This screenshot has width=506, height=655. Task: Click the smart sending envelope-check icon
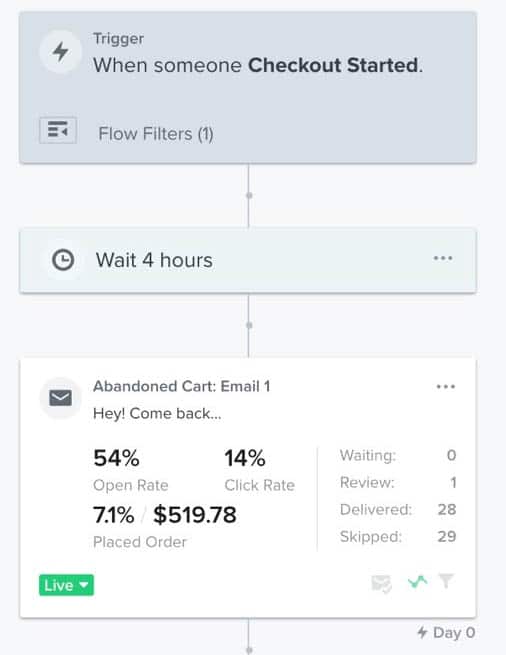click(x=381, y=584)
